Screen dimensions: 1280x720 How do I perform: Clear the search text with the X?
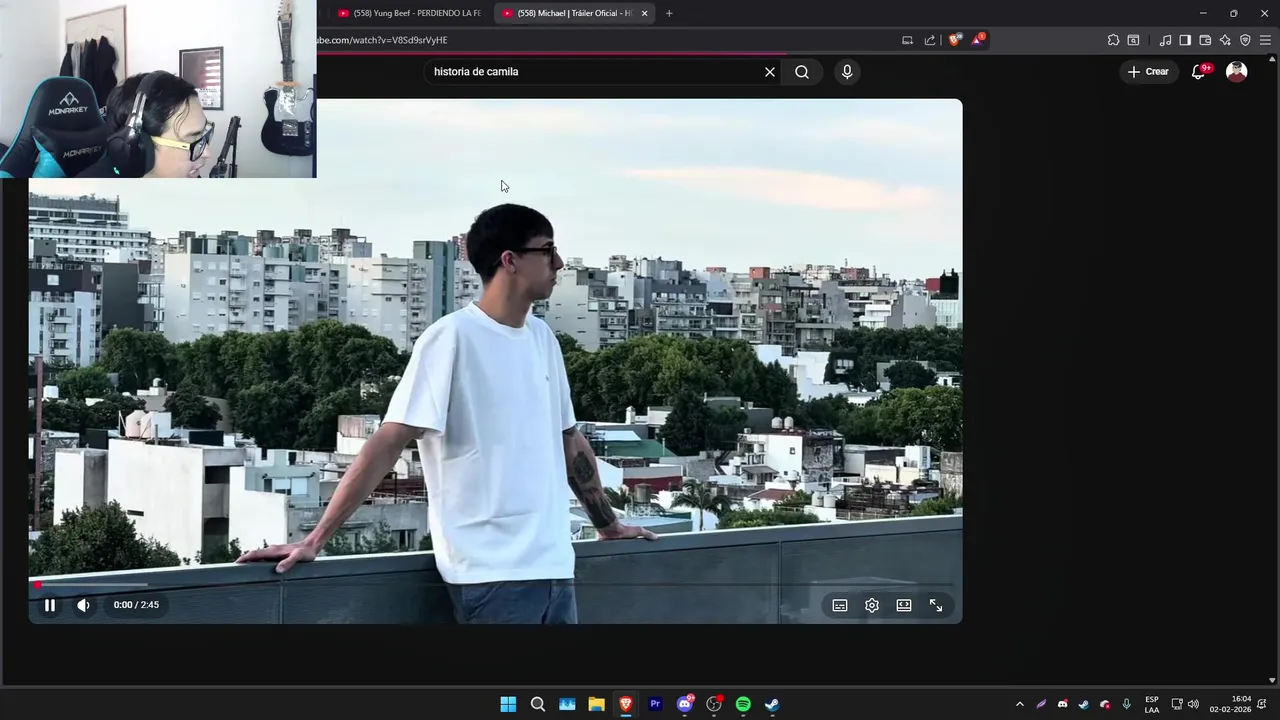pos(770,72)
